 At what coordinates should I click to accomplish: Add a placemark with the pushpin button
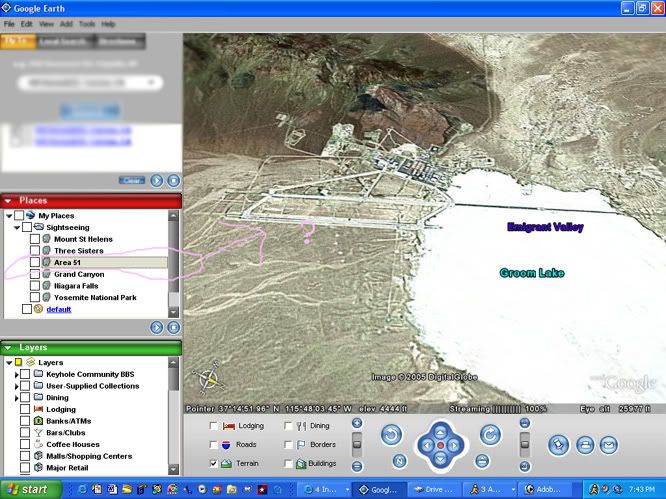pos(559,445)
